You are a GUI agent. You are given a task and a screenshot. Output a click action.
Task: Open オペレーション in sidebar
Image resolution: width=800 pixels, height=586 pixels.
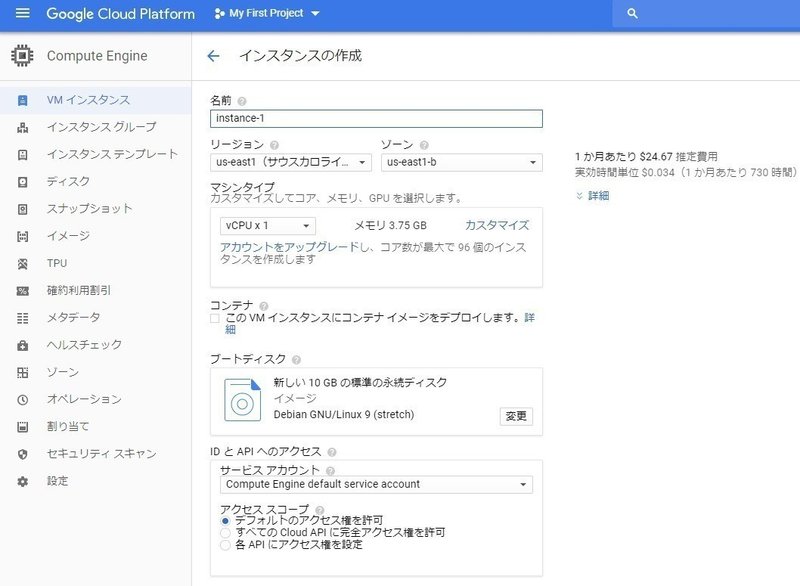click(96, 399)
